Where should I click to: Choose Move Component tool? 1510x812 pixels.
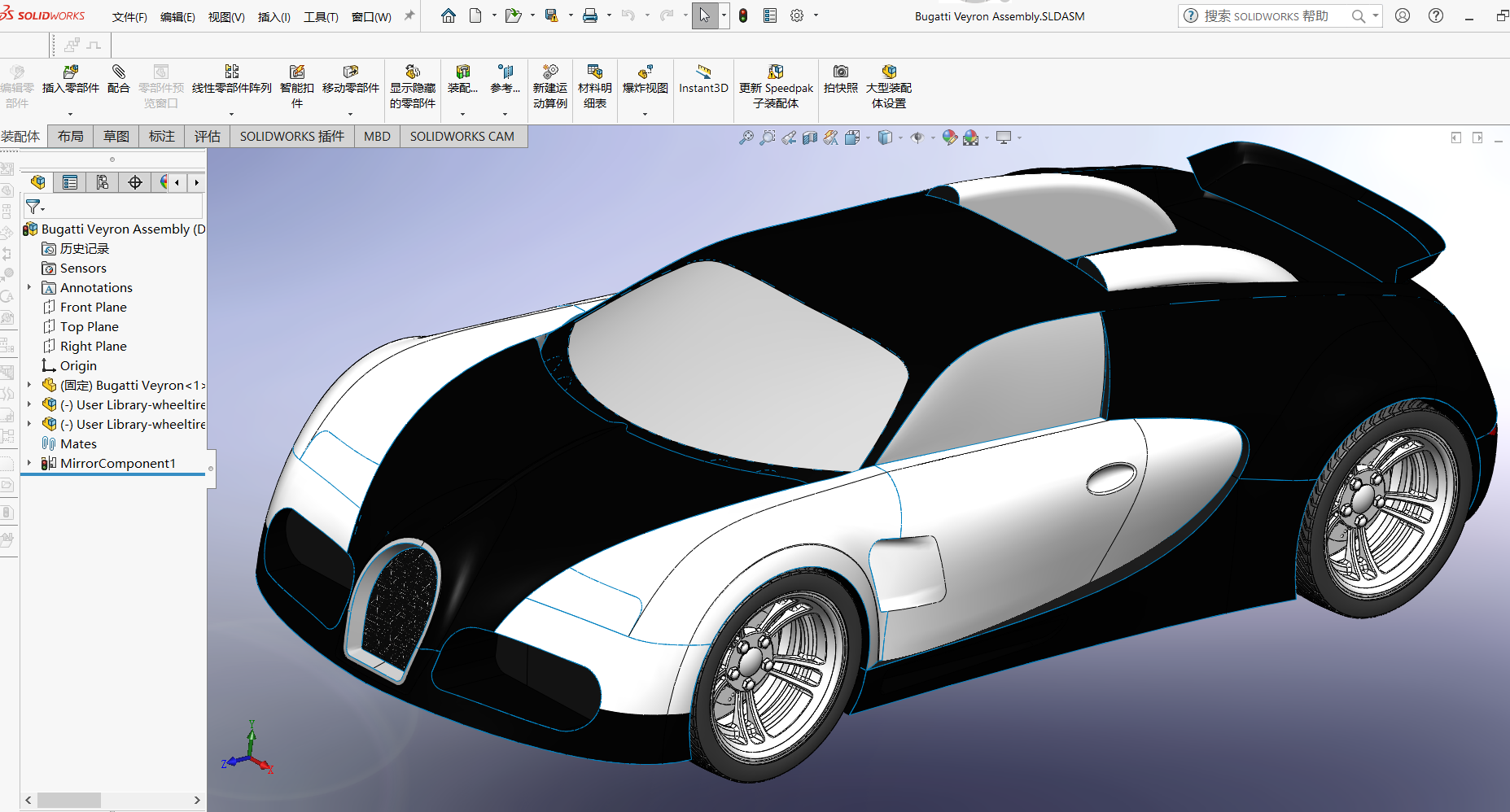tap(351, 80)
